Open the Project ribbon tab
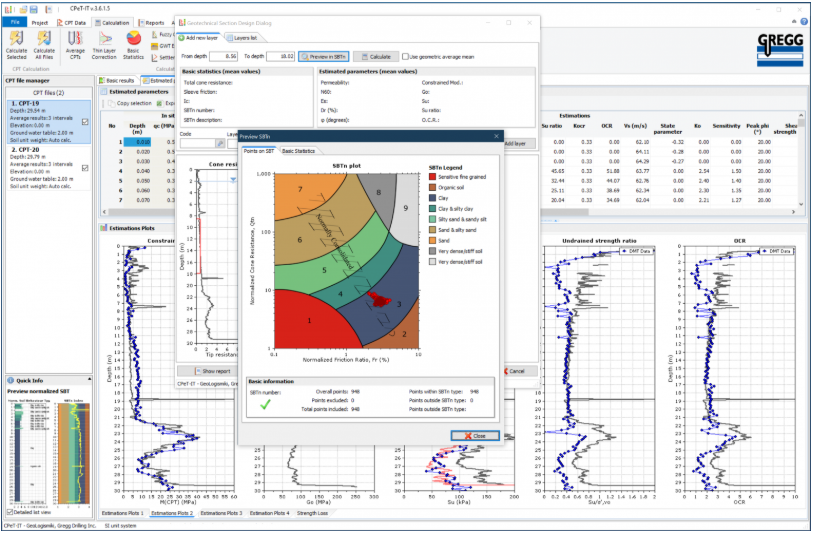Viewport: 813px width, 534px height. coord(39,23)
